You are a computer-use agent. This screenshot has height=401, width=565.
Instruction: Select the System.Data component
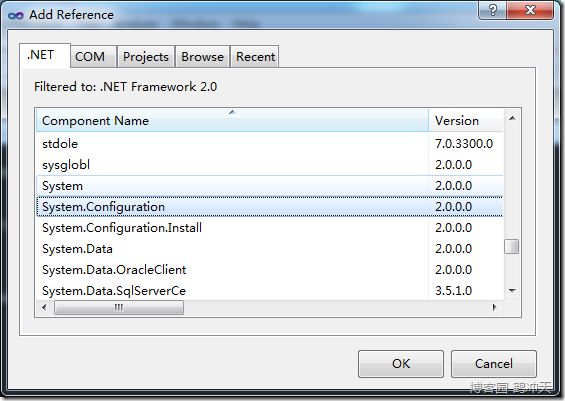[x=270, y=249]
